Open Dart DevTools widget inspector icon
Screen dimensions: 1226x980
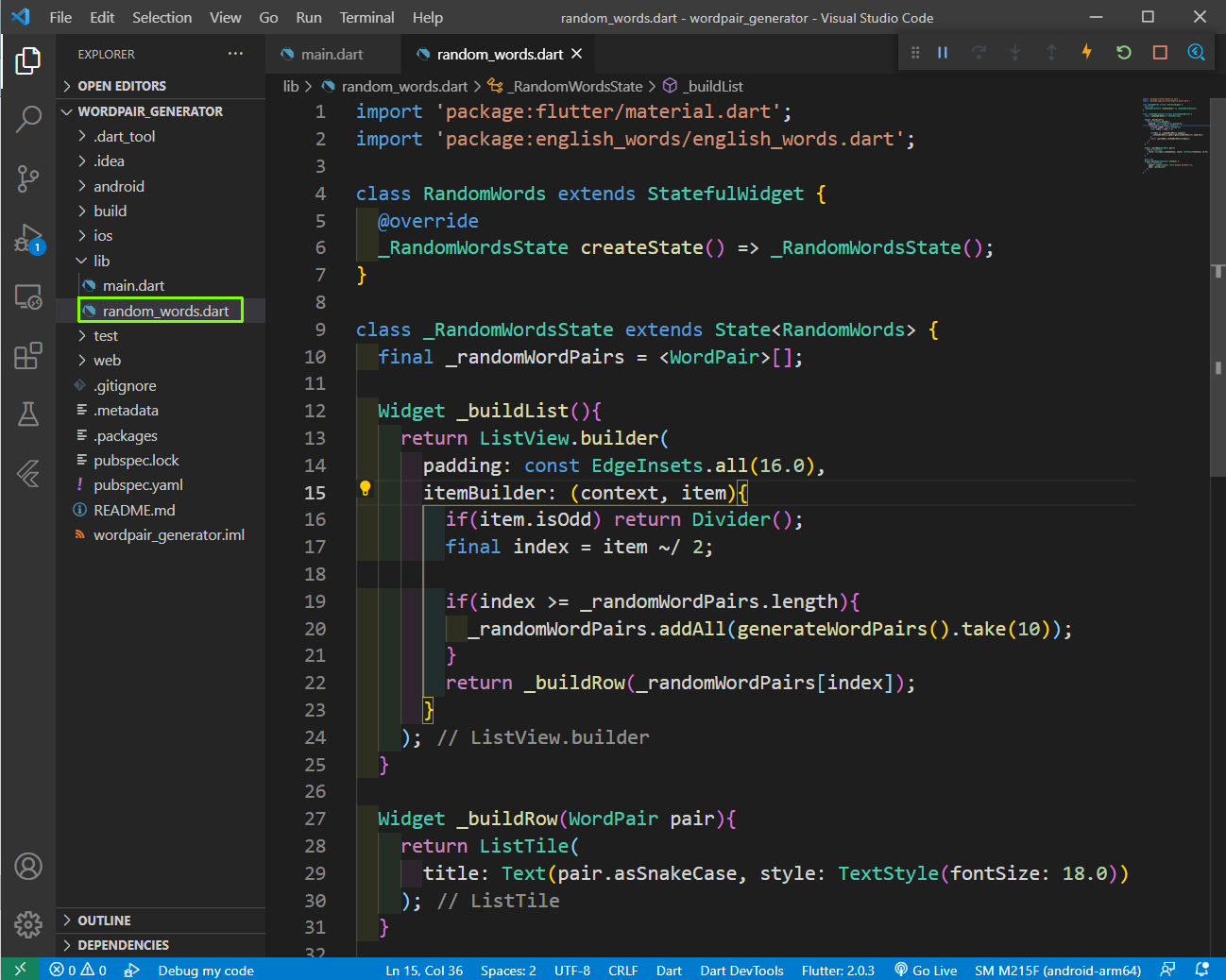[x=1196, y=53]
